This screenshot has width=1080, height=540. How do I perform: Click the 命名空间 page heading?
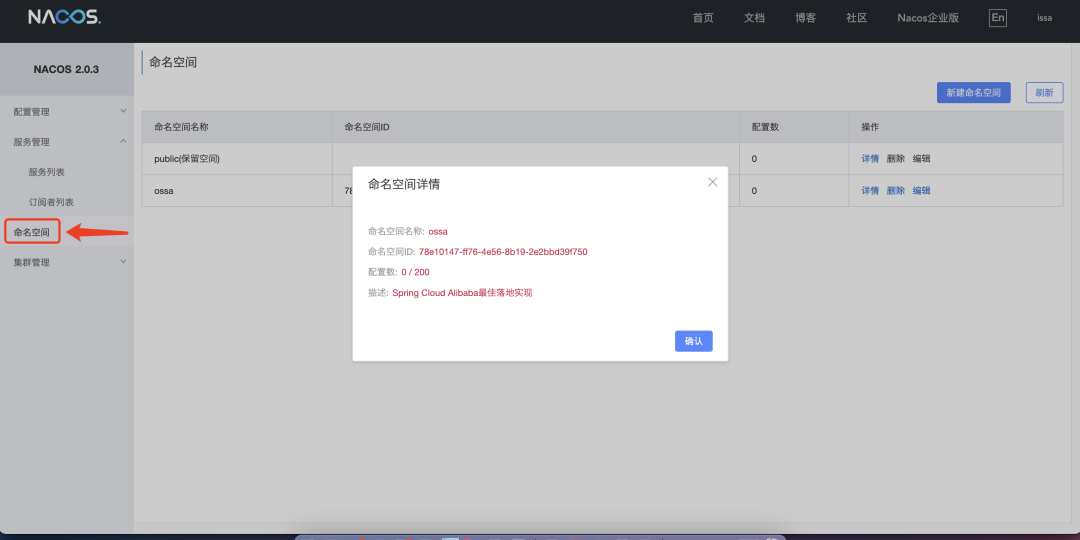[173, 62]
